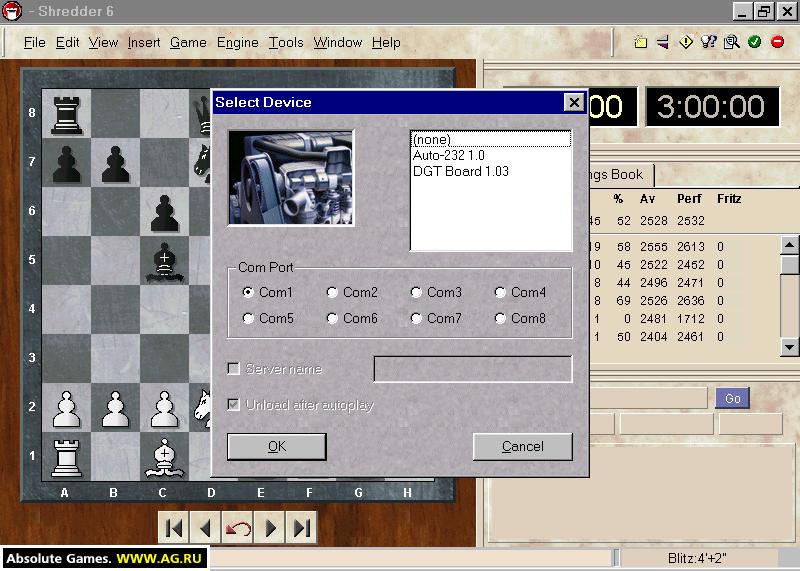Toggle the Server name checkbox

pos(234,368)
